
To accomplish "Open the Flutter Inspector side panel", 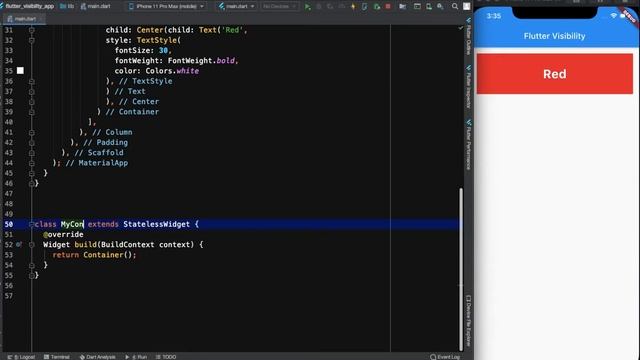I will click(469, 86).
